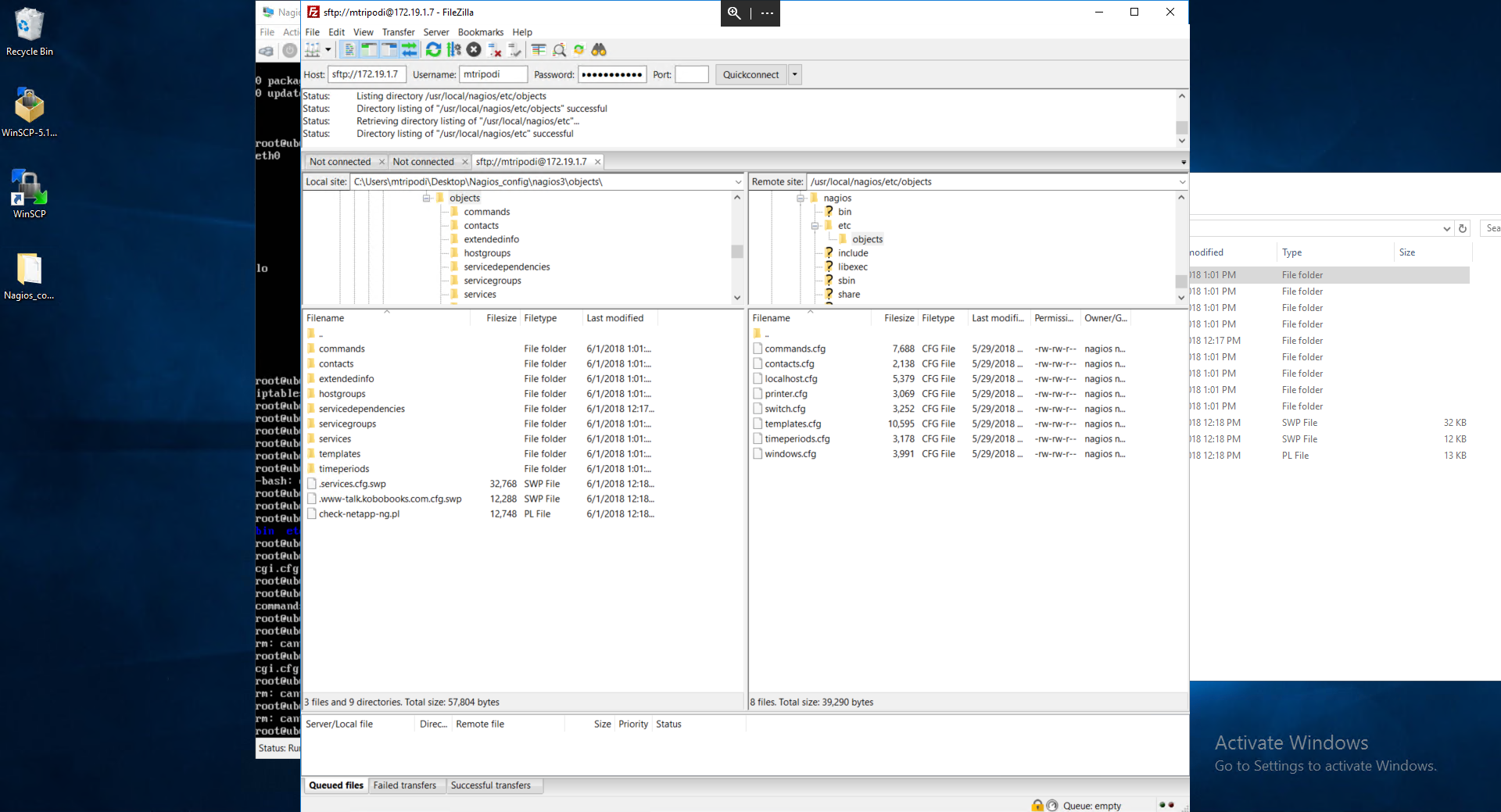Screen dimensions: 1501x812
Task: Cancel current operation with X icon
Action: [x=474, y=50]
